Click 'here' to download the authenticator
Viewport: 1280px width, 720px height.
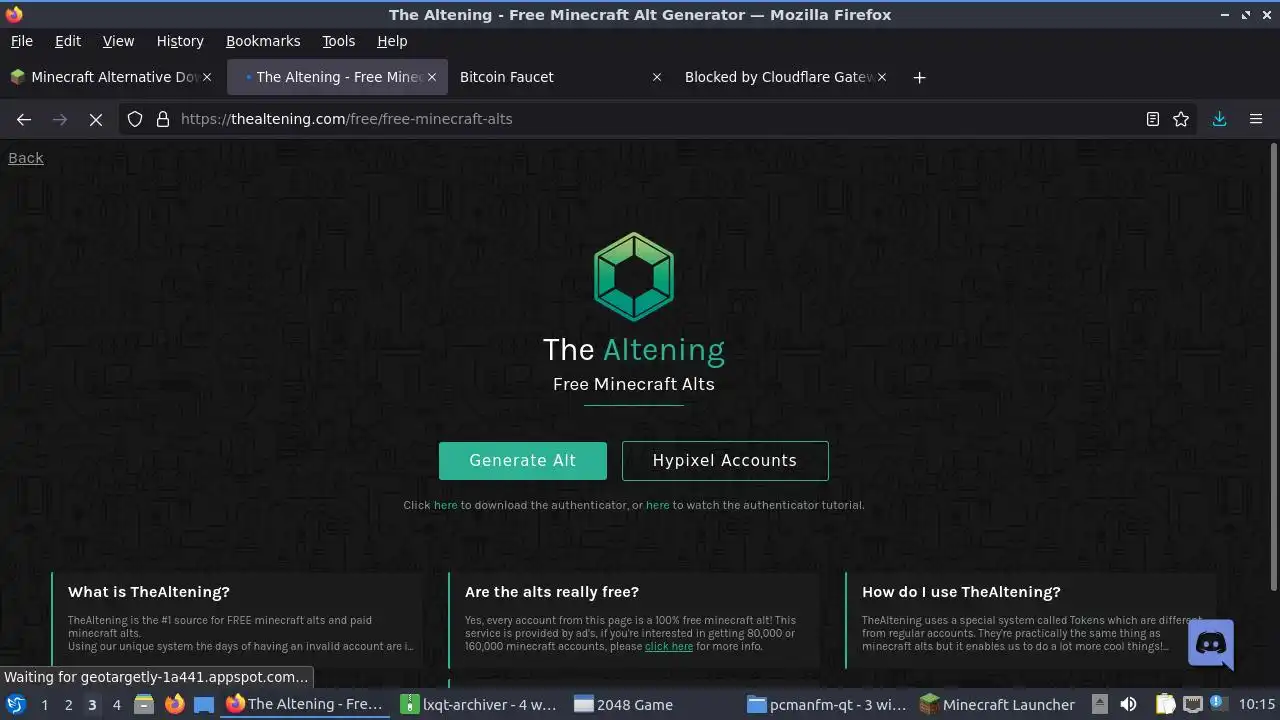[445, 505]
